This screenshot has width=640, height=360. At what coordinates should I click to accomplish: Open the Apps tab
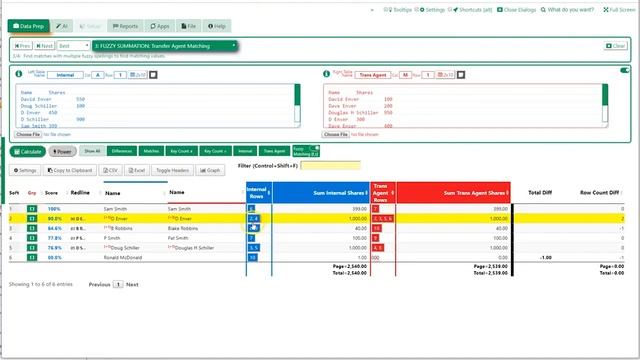click(160, 26)
